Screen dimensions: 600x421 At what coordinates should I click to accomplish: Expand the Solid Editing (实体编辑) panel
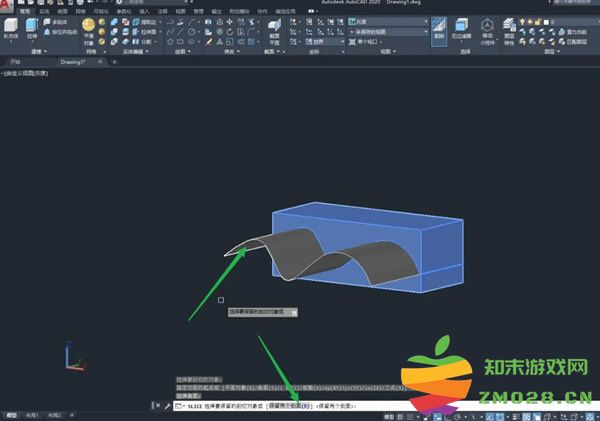tap(135, 51)
